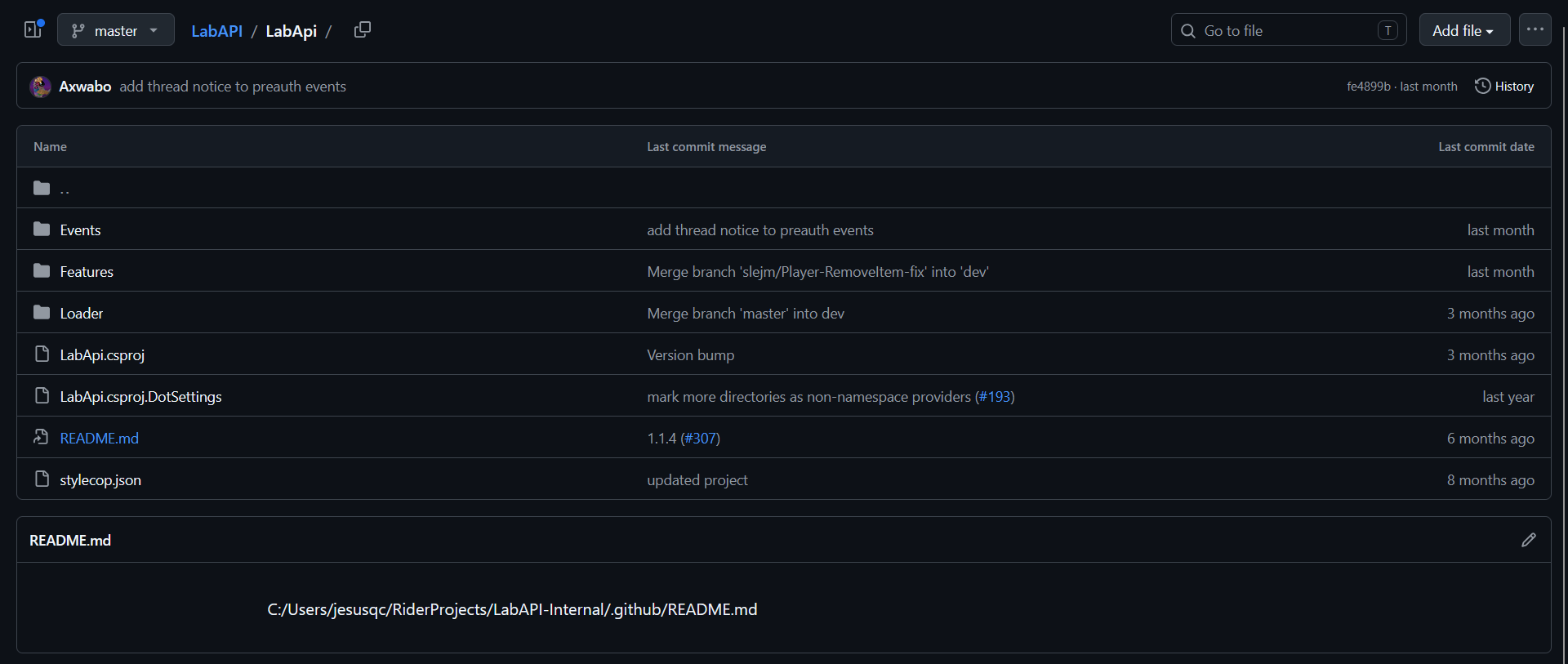
Task: Open the Merge branch slejm/Player-RemoveItem-fix commit message
Action: [x=817, y=272]
